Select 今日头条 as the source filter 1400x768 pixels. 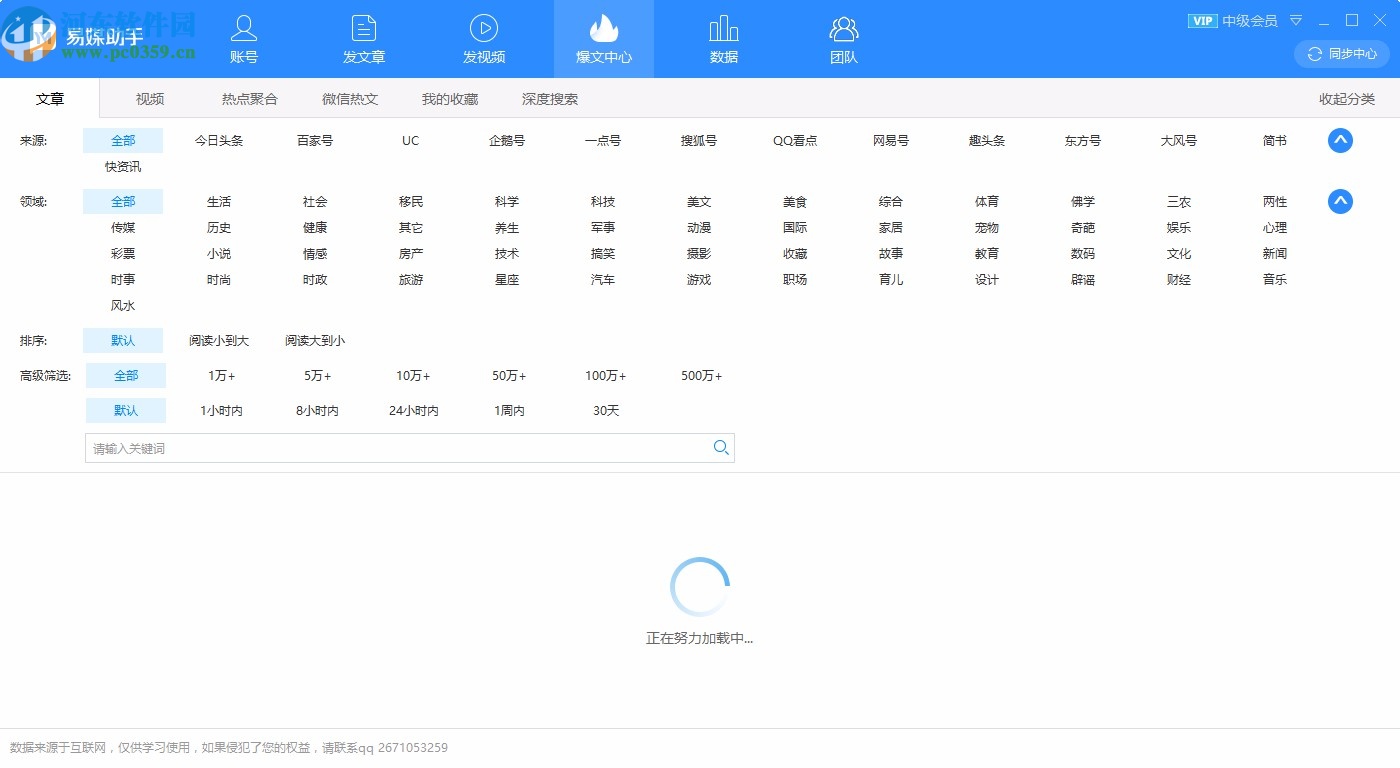[218, 141]
